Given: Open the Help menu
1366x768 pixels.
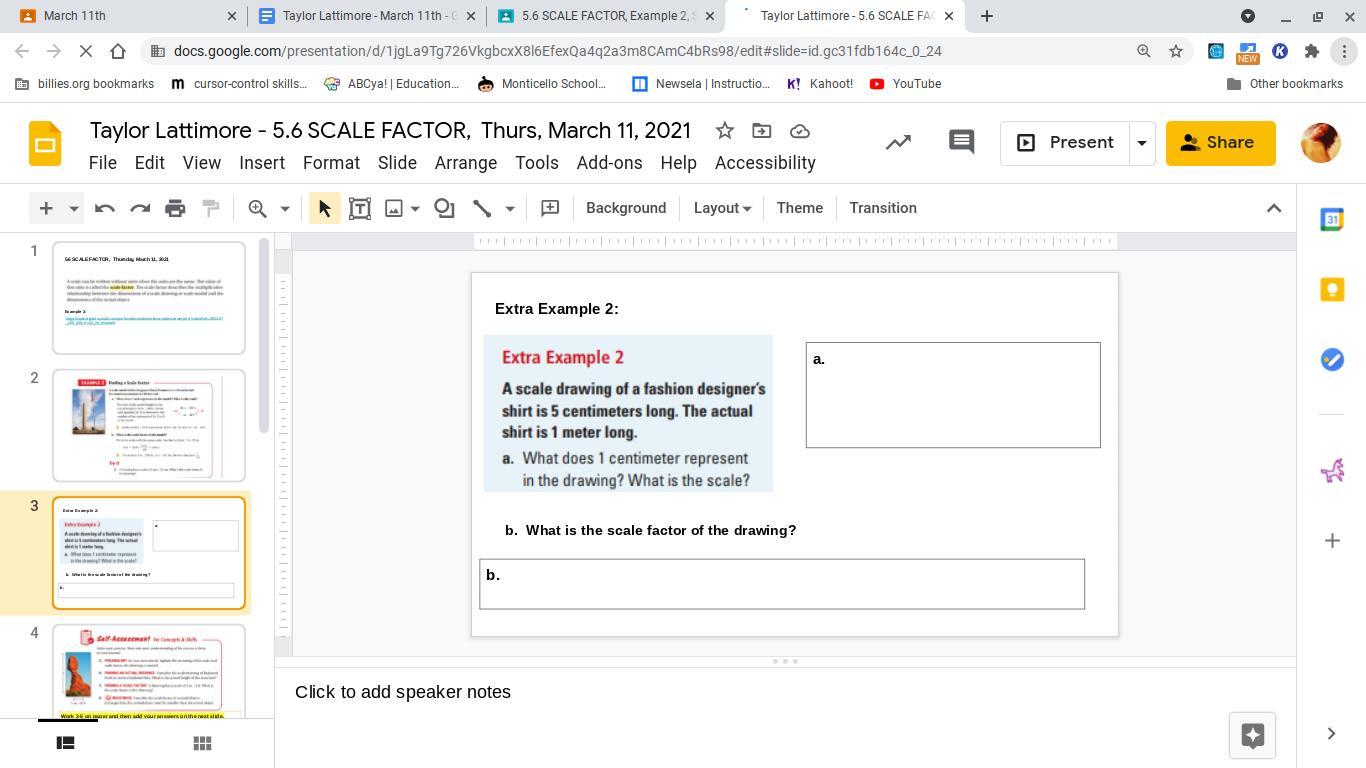Looking at the screenshot, I should (678, 163).
